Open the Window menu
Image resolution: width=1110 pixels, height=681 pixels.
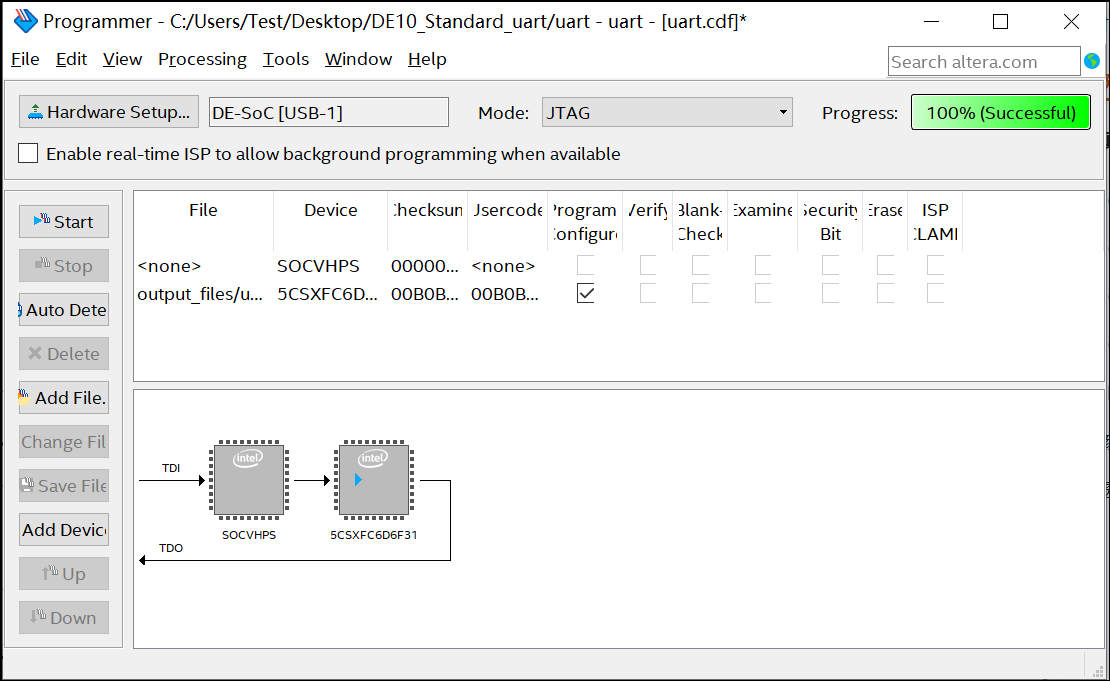(358, 59)
